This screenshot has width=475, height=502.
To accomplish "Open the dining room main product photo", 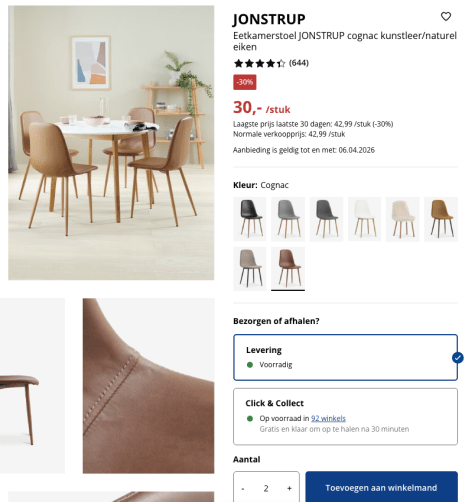I will [x=111, y=143].
